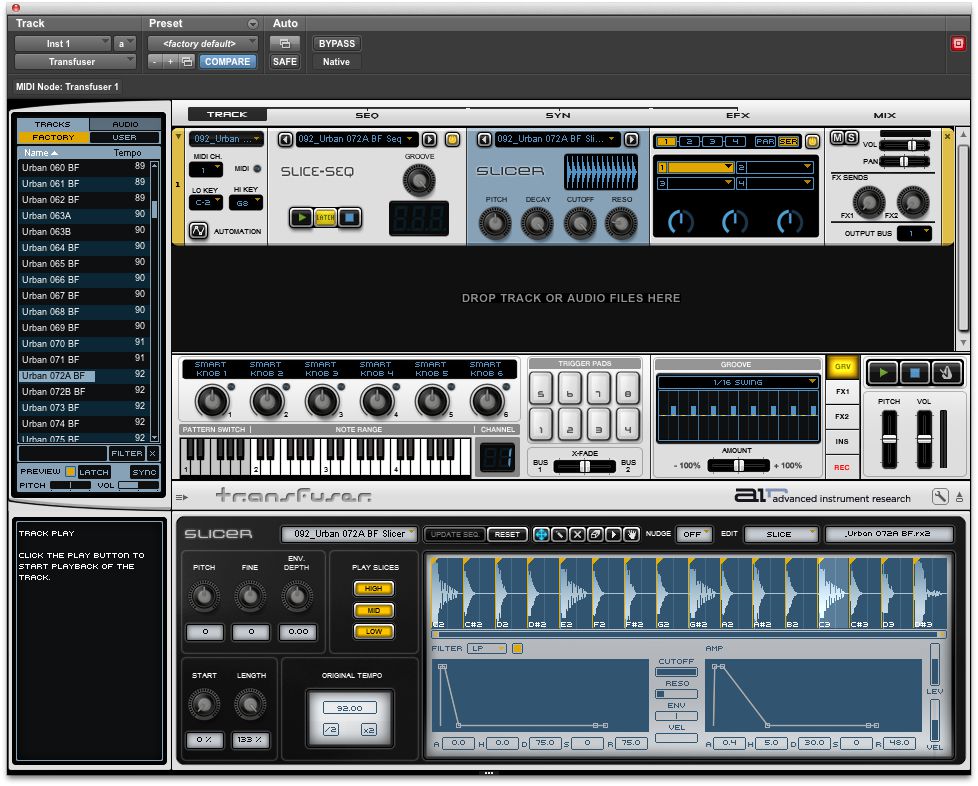Stop the Slice-Seq with its blue stop button

(x=349, y=217)
